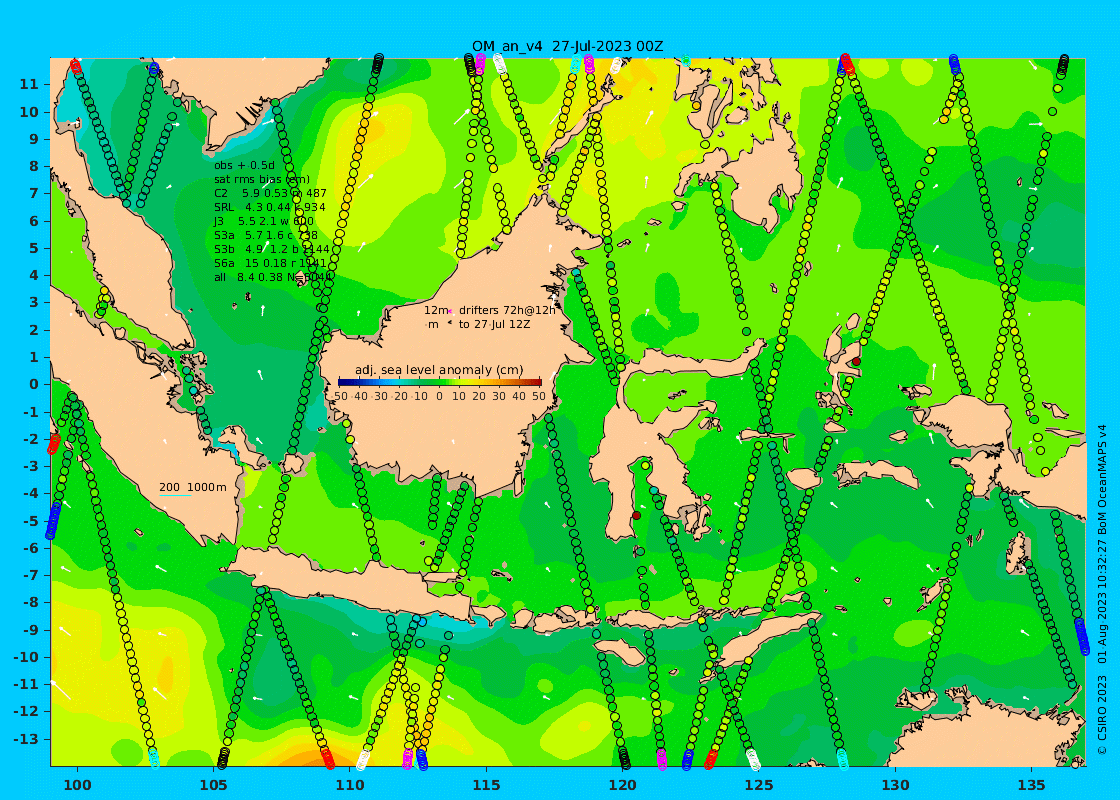Click latitude label 4 on the y-axis
Image resolution: width=1120 pixels, height=800 pixels.
pos(33,275)
